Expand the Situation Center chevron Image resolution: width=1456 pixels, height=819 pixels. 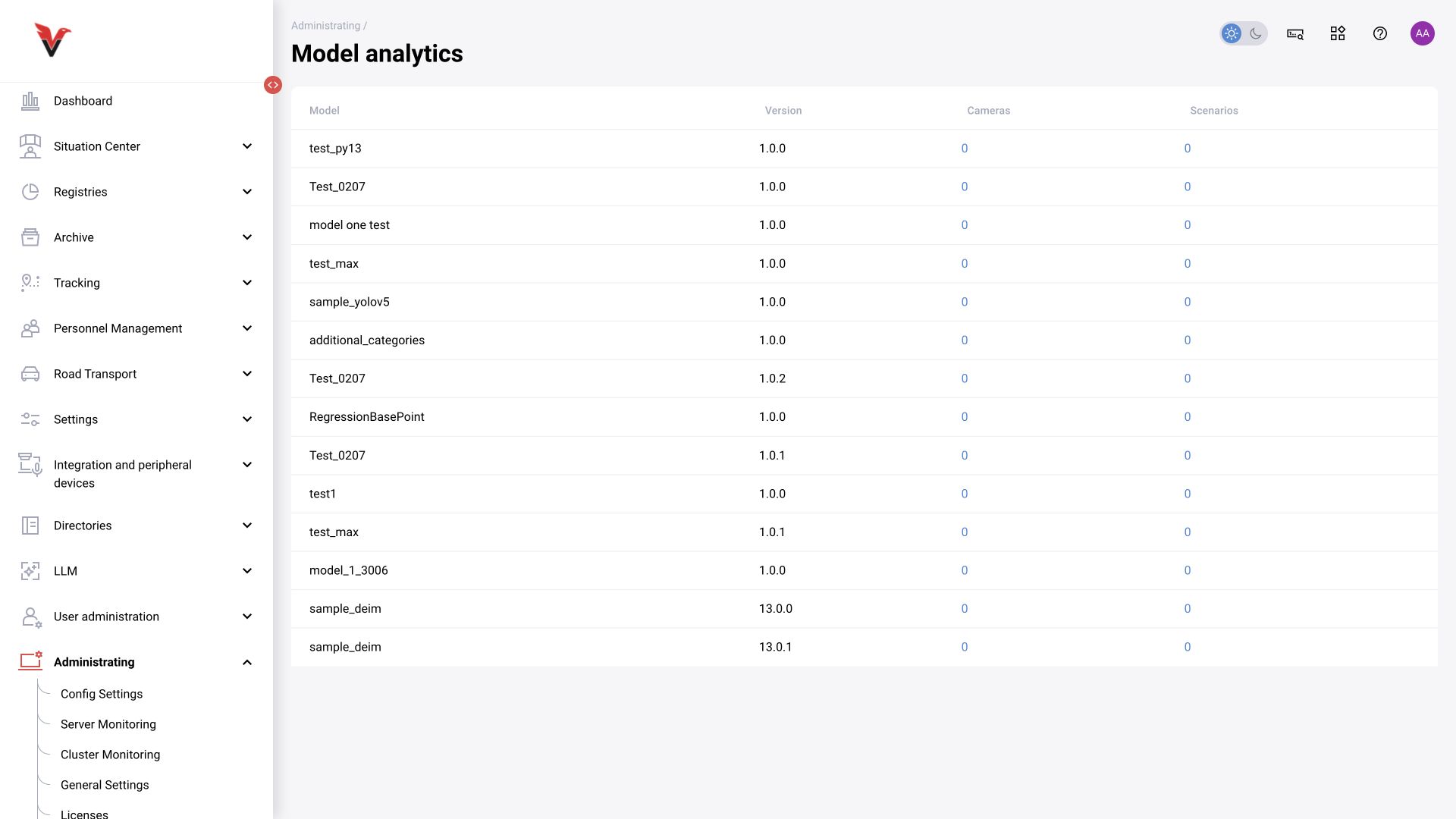click(247, 146)
